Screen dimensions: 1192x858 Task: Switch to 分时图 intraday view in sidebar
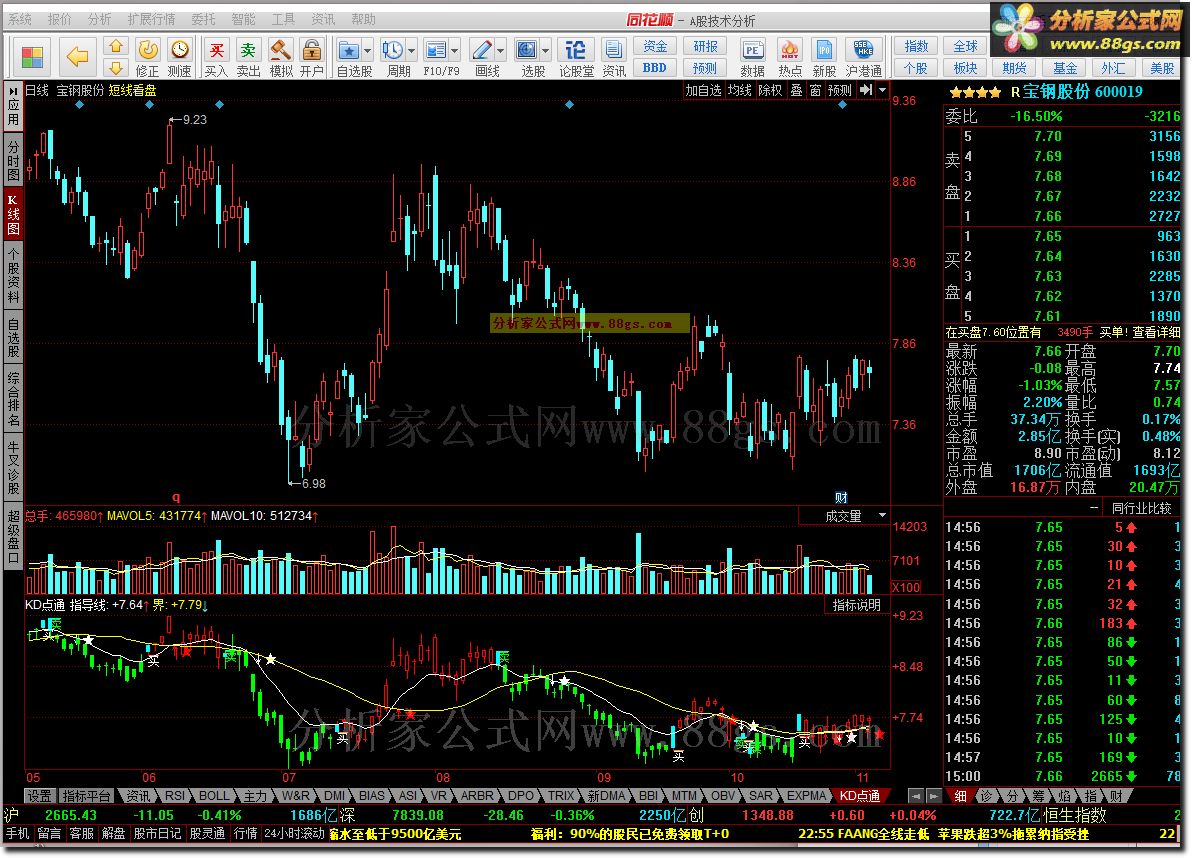(x=13, y=159)
